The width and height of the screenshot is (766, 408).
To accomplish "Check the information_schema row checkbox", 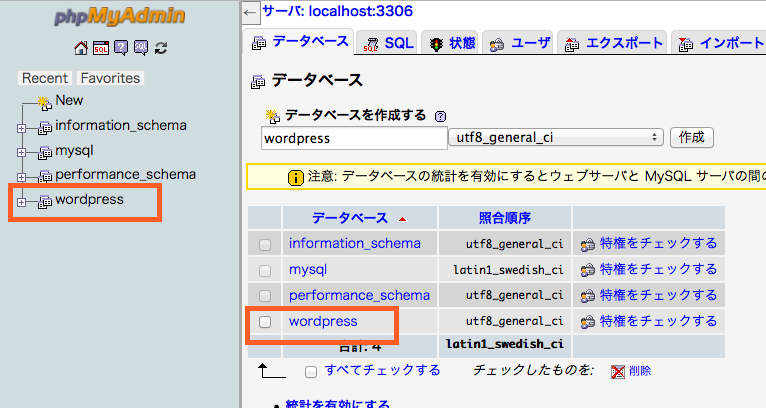I will (265, 244).
